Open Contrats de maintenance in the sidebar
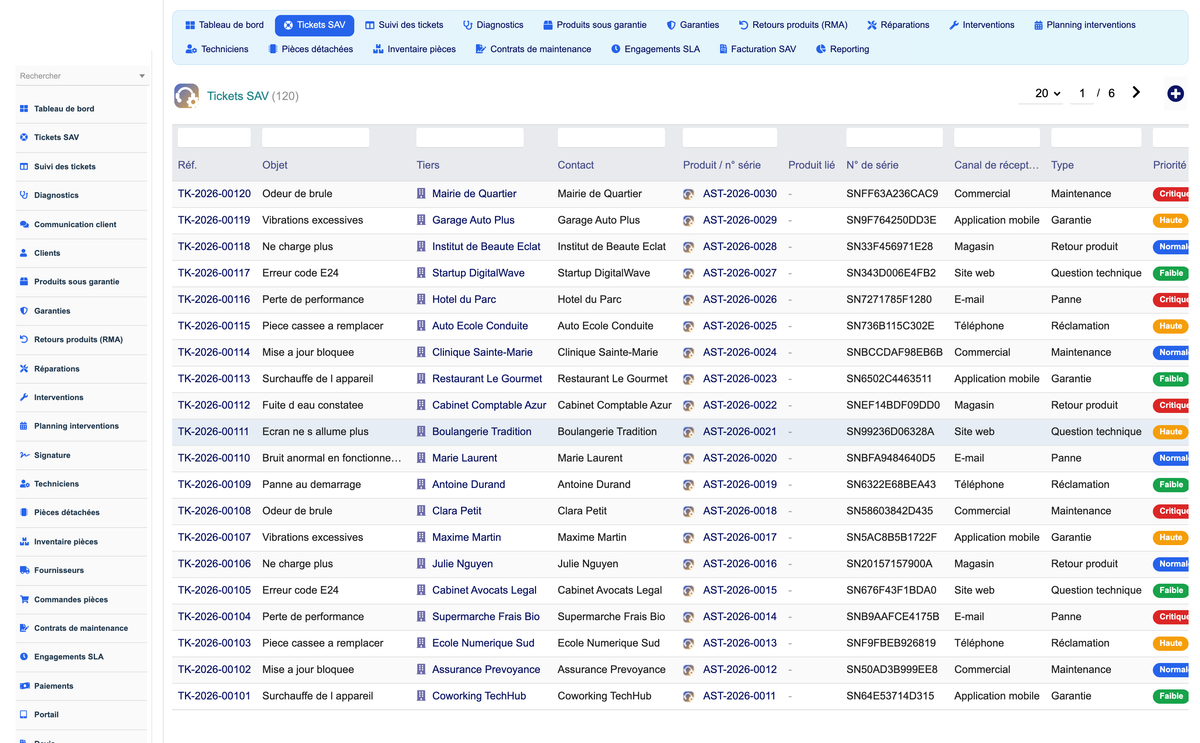This screenshot has width=1200, height=743. (x=81, y=628)
